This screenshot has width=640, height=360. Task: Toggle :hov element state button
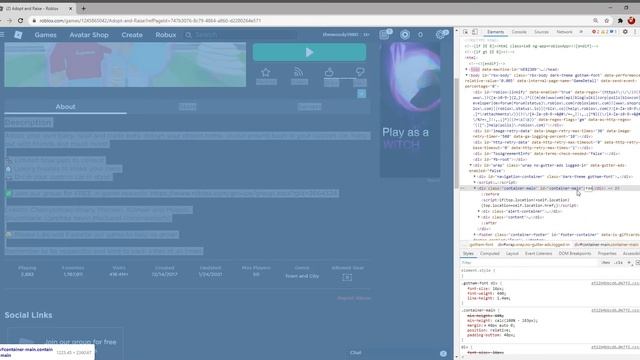pos(606,263)
